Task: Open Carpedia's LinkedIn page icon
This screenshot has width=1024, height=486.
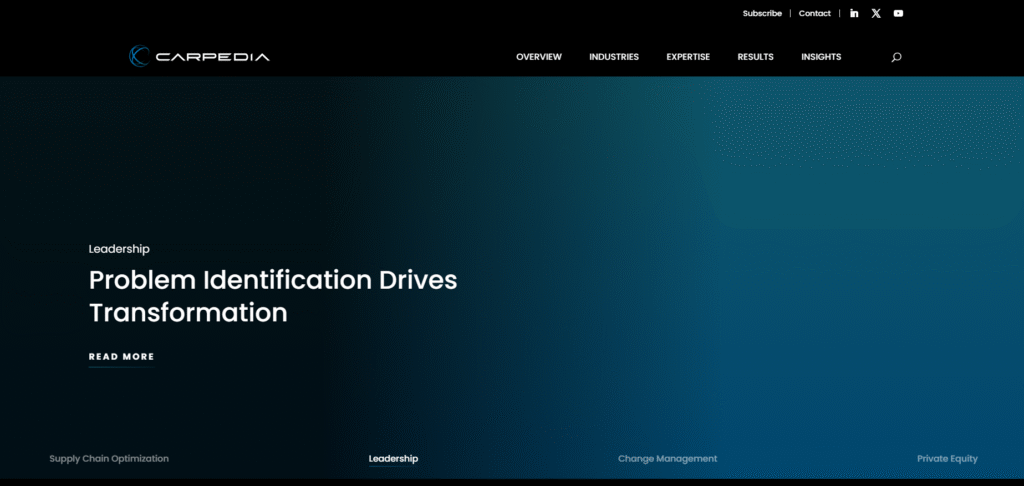Action: (x=854, y=13)
